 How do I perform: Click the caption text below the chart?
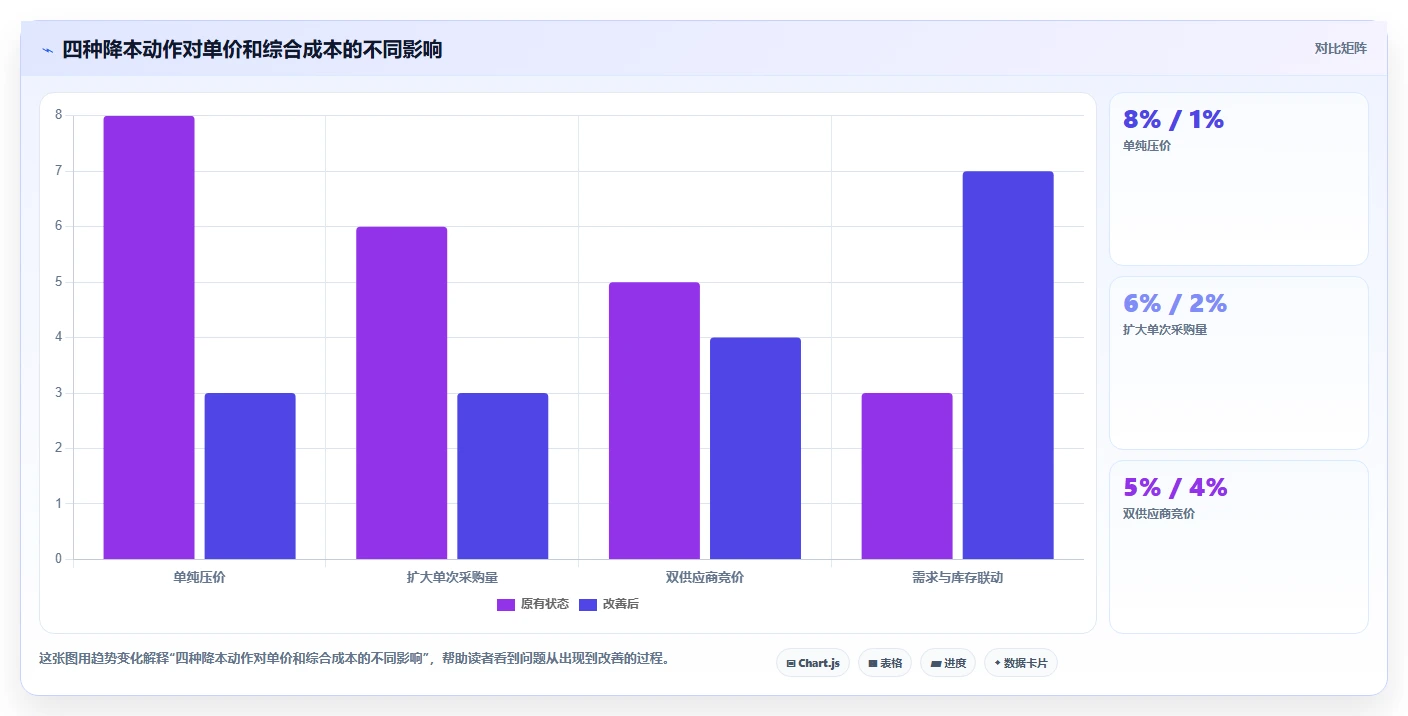[354, 659]
